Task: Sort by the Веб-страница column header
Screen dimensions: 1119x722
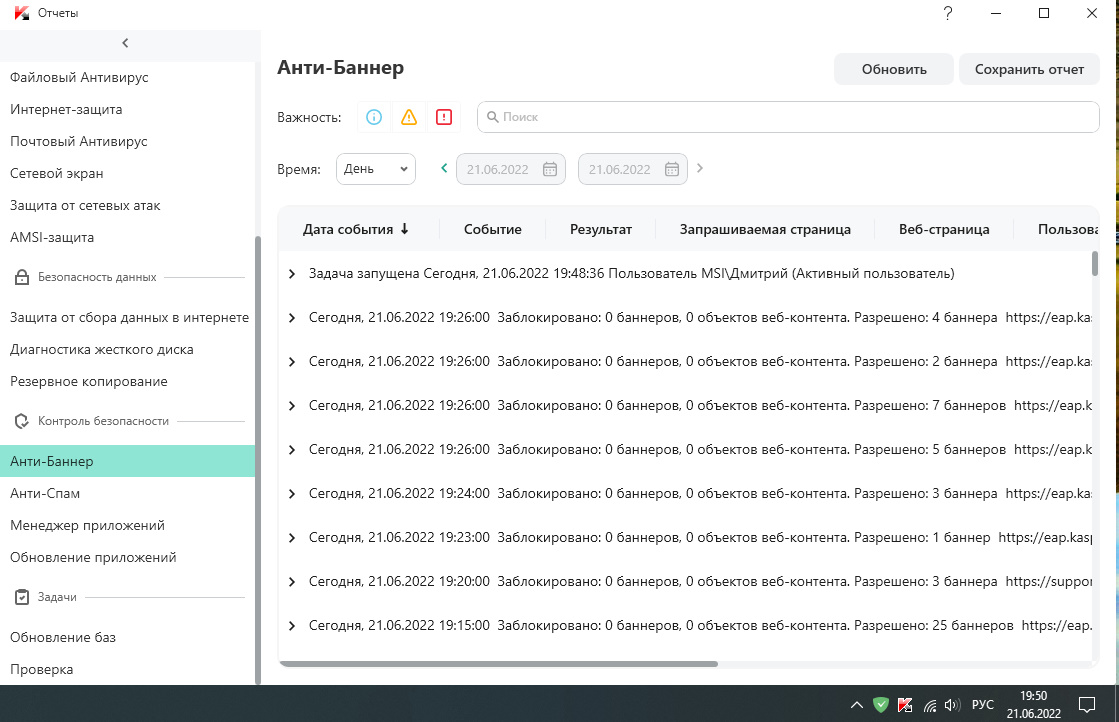Action: click(x=944, y=229)
